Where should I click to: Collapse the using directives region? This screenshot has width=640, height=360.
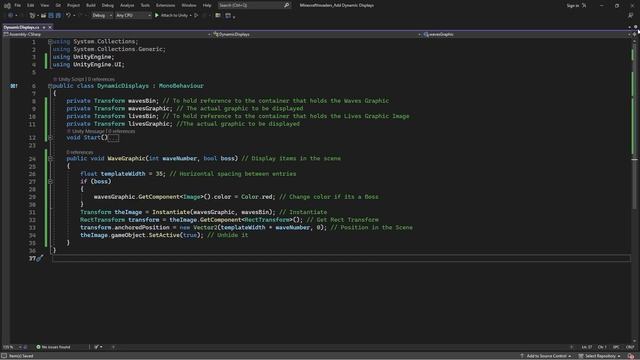click(x=50, y=42)
